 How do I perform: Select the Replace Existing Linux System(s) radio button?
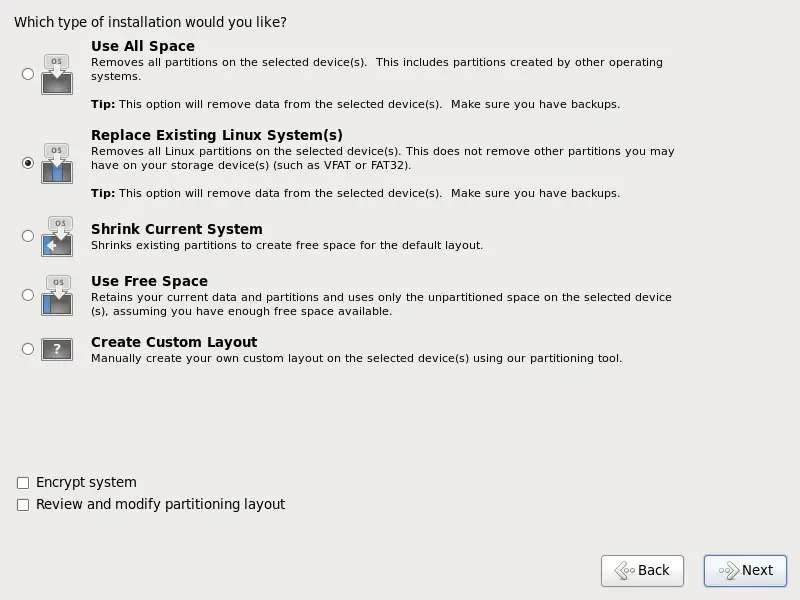[x=28, y=163]
